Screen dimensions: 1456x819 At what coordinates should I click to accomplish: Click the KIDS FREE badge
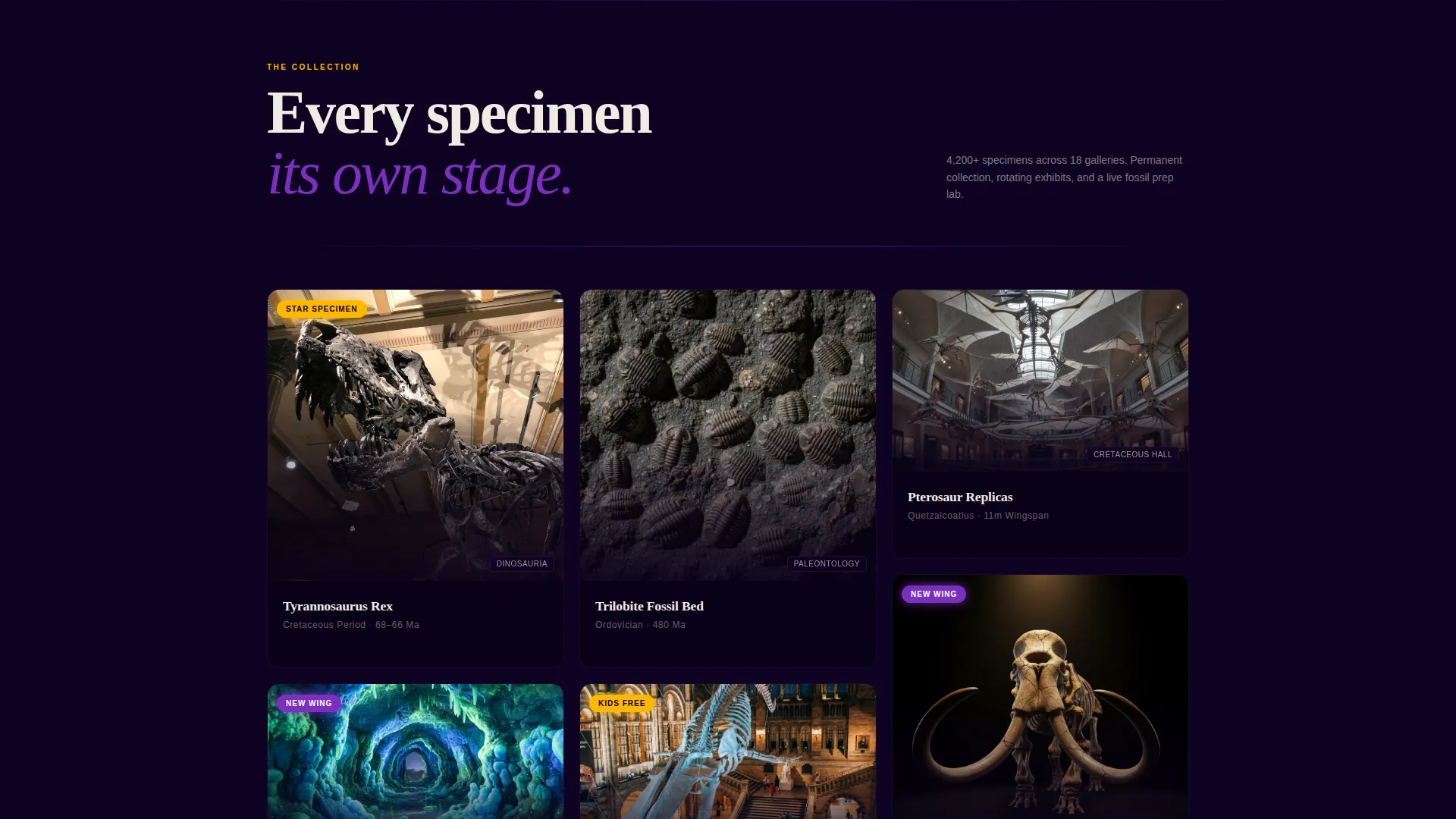pyautogui.click(x=622, y=703)
